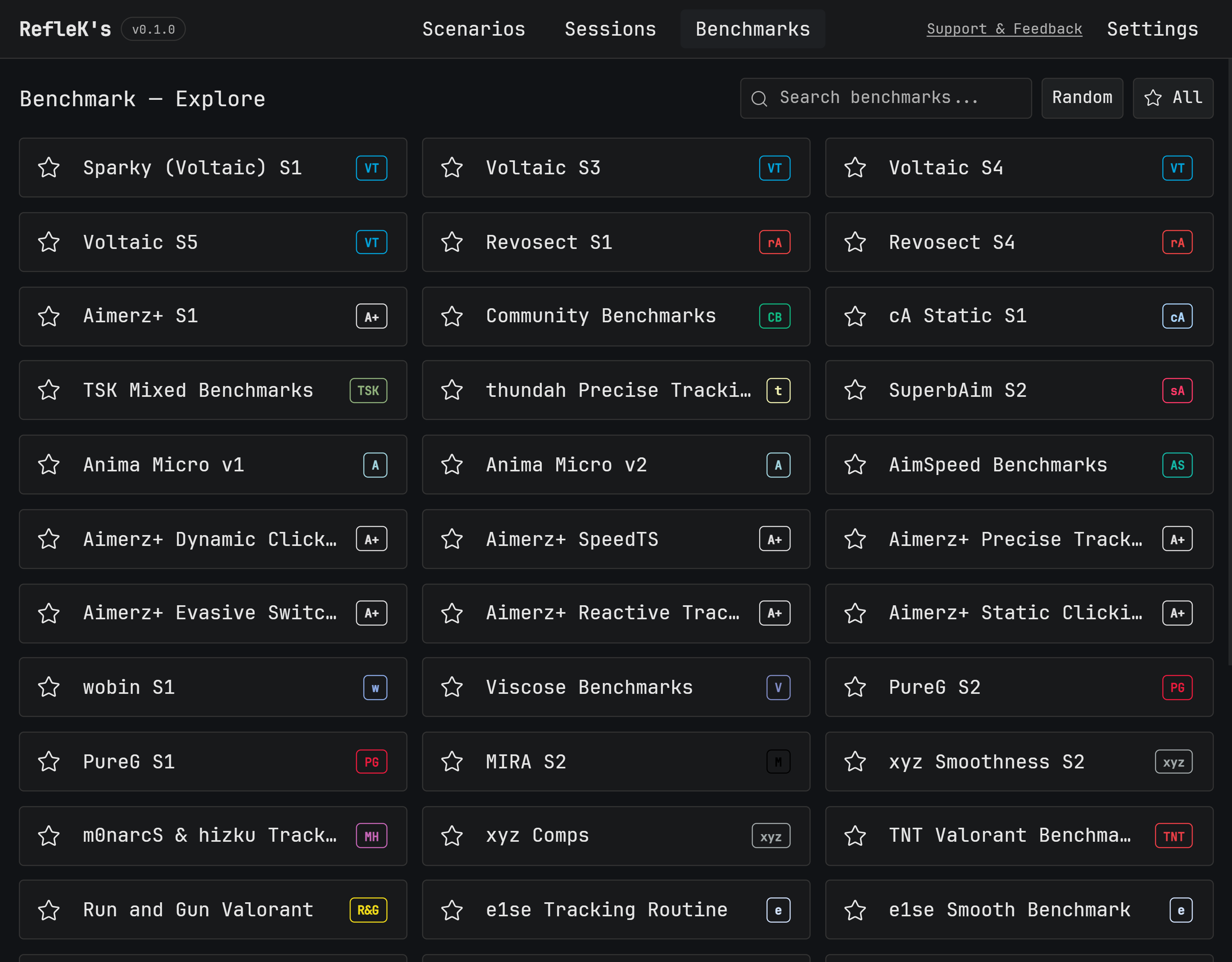
Task: Click the rA badge on Revosect S1
Action: click(x=774, y=243)
